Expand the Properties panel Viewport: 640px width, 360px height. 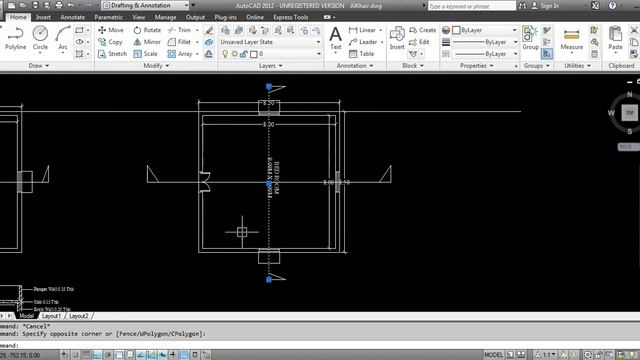[x=477, y=66]
